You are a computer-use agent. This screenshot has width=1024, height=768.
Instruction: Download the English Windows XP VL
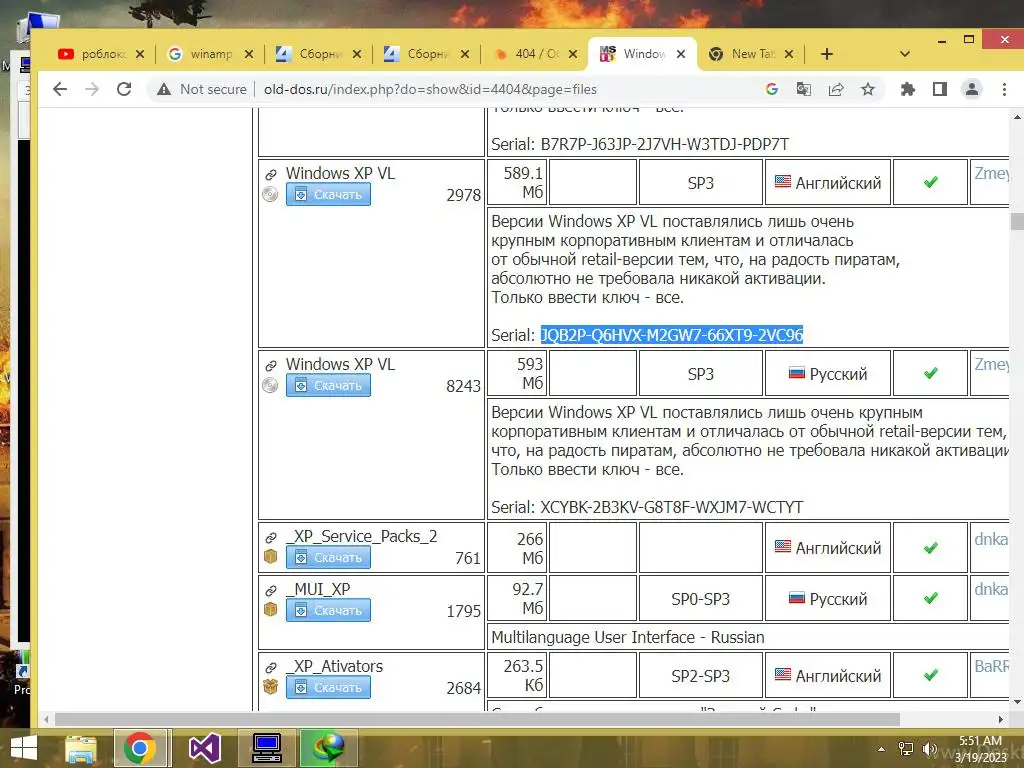coord(328,195)
